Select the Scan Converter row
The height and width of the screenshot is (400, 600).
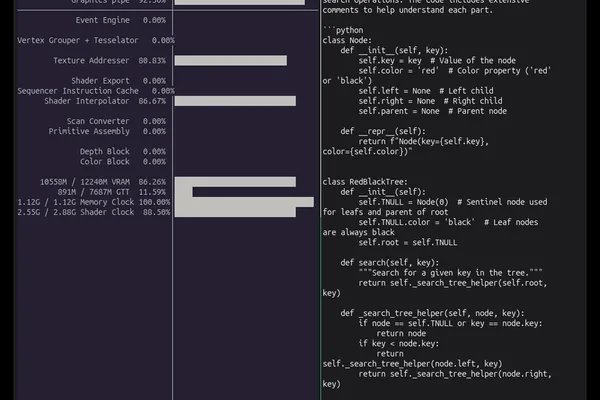pyautogui.click(x=116, y=121)
